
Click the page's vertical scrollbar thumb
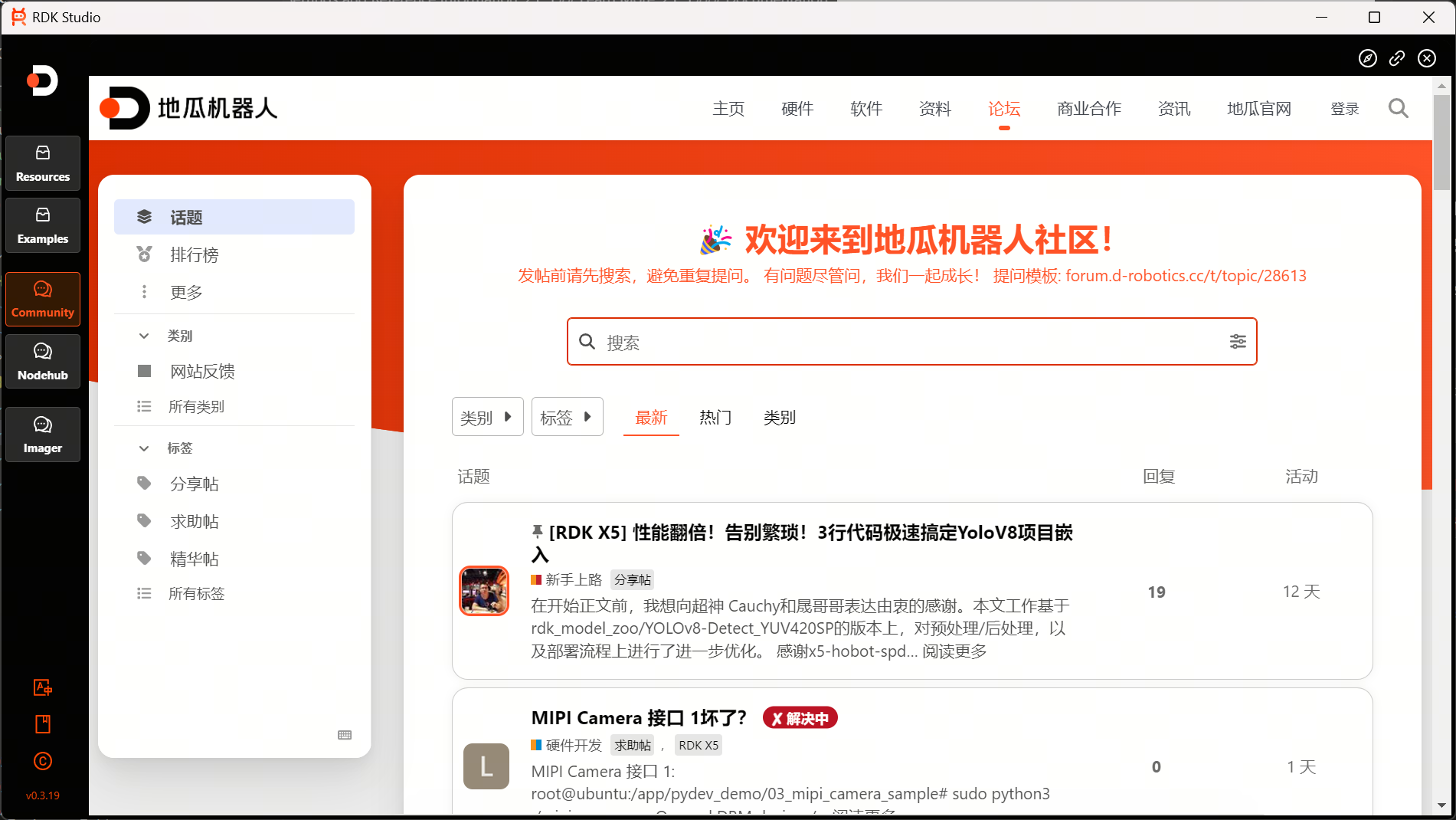pos(1441,142)
